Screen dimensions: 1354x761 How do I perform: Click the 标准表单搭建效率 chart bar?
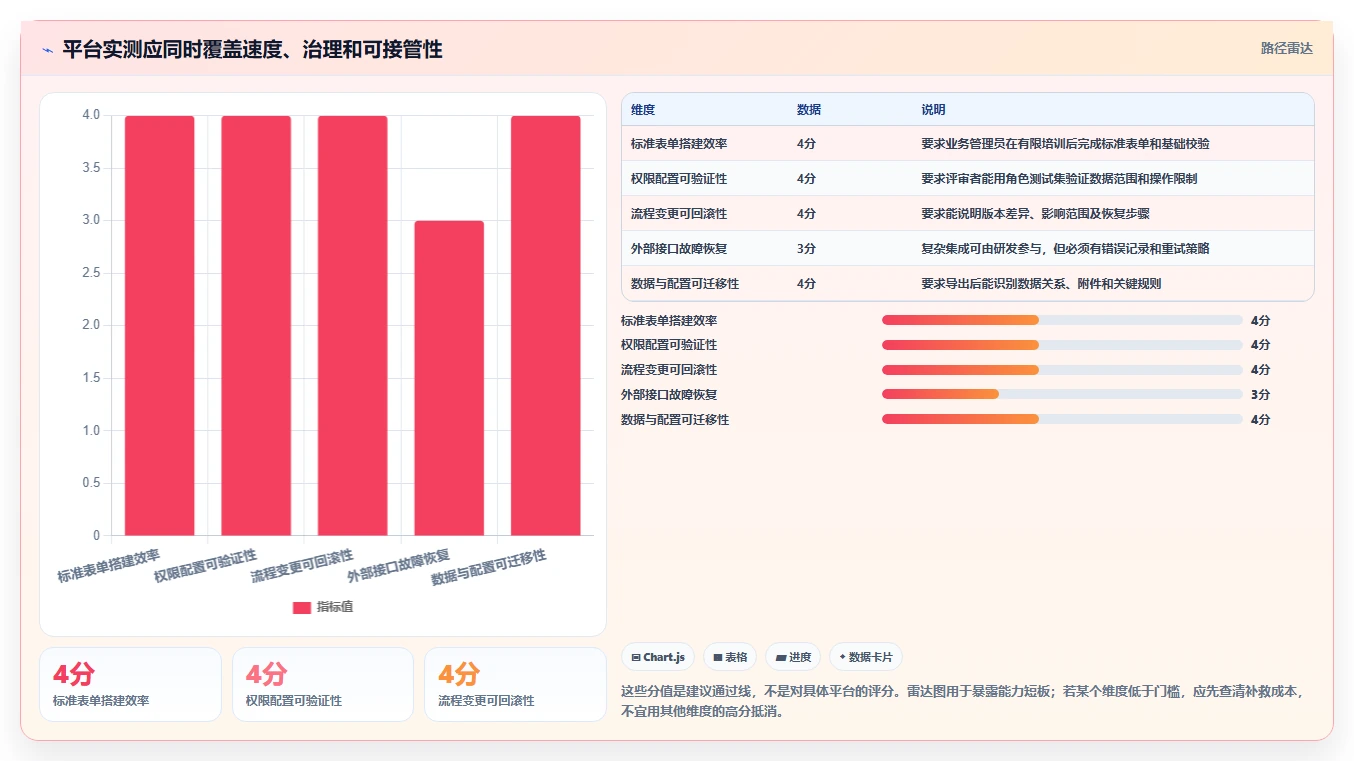click(159, 325)
